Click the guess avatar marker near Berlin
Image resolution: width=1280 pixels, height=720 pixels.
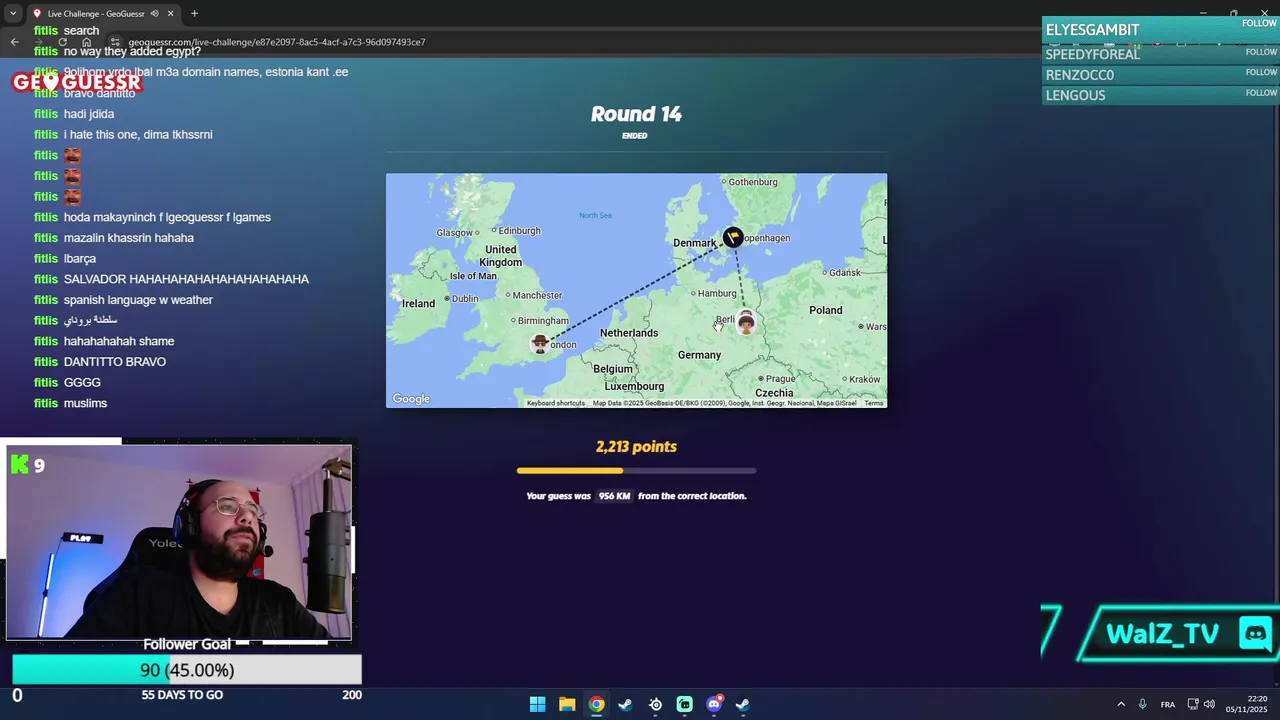coord(746,322)
